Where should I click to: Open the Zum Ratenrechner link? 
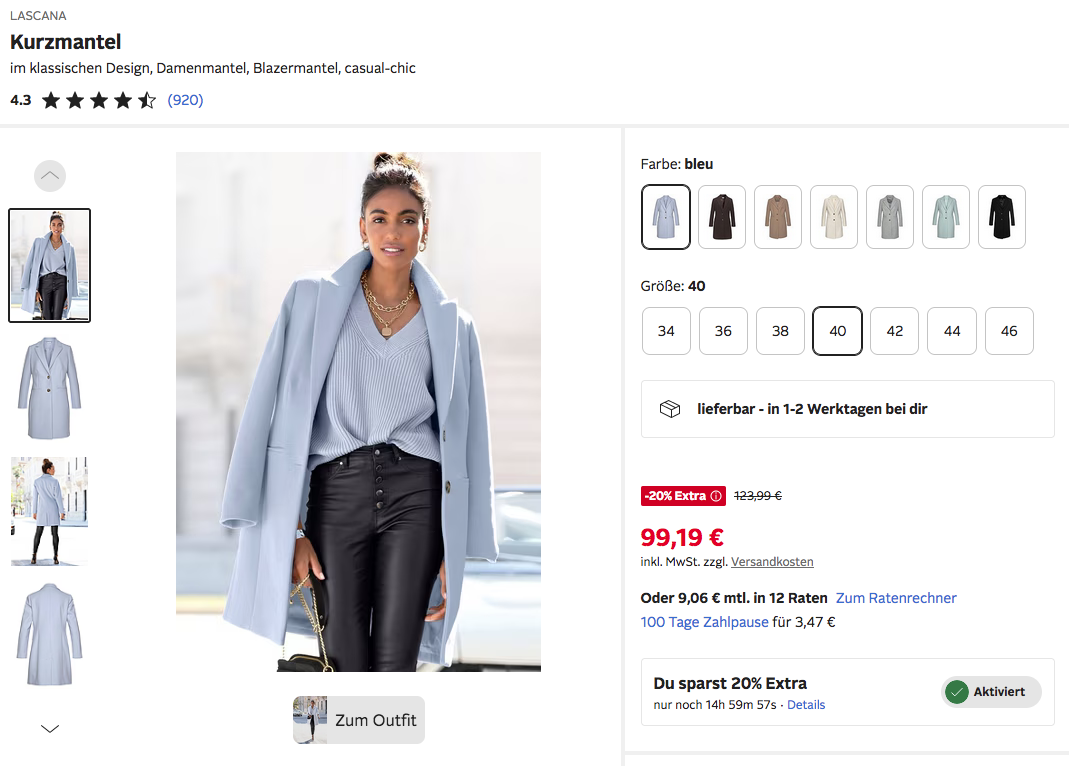pos(896,598)
